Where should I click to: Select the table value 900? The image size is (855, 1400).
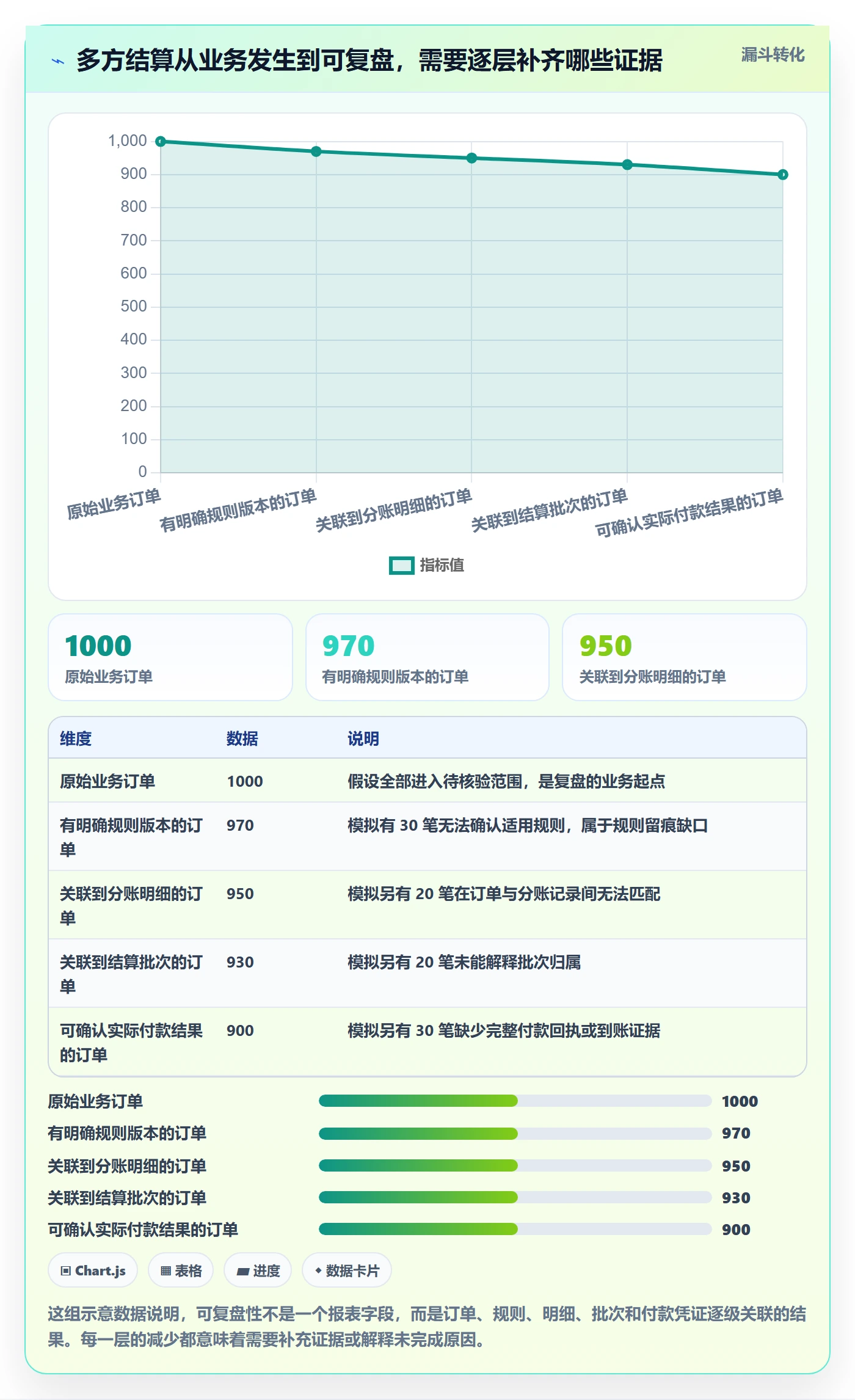coord(240,1031)
